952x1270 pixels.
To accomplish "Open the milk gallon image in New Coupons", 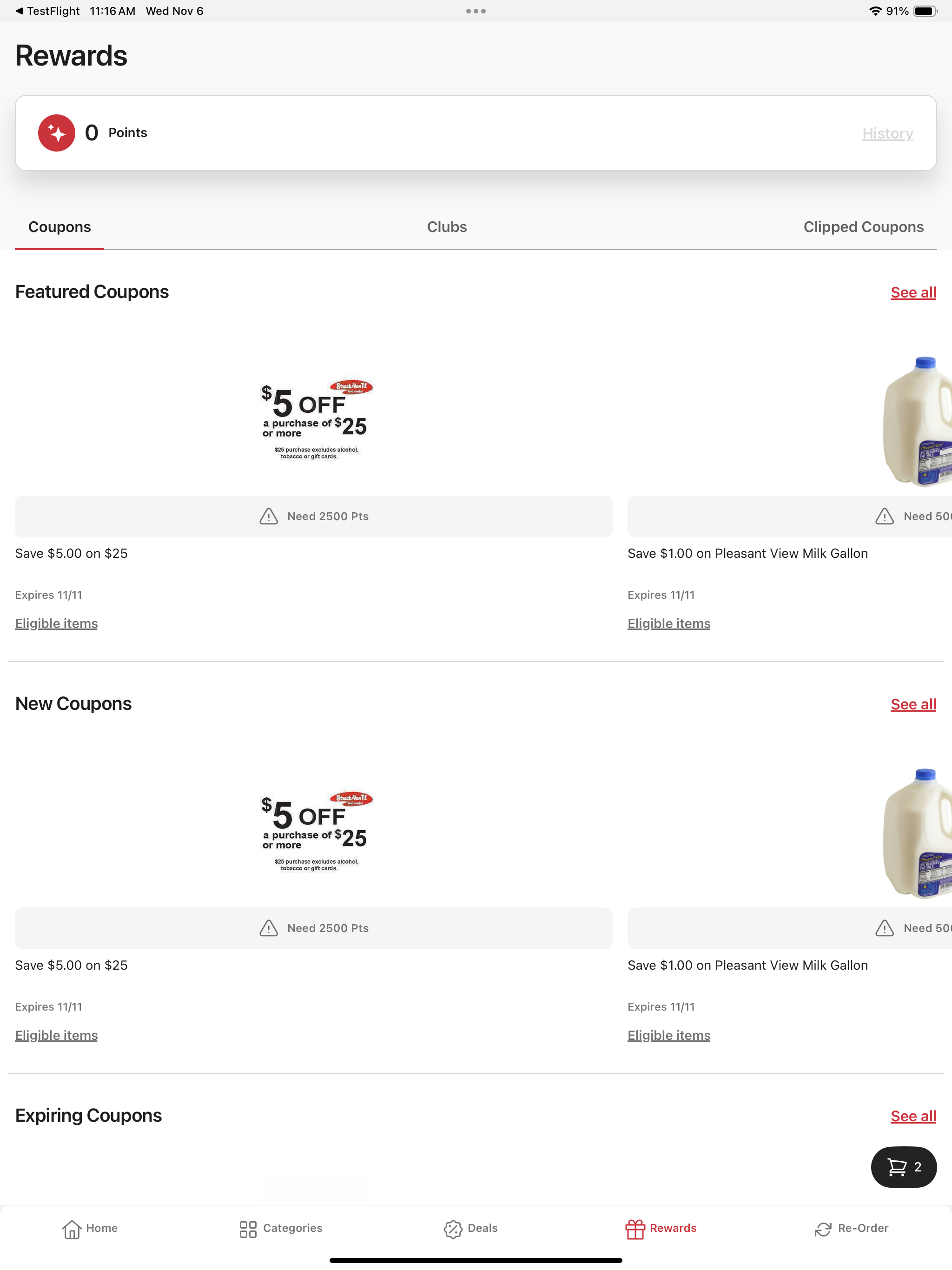I will pos(917,833).
